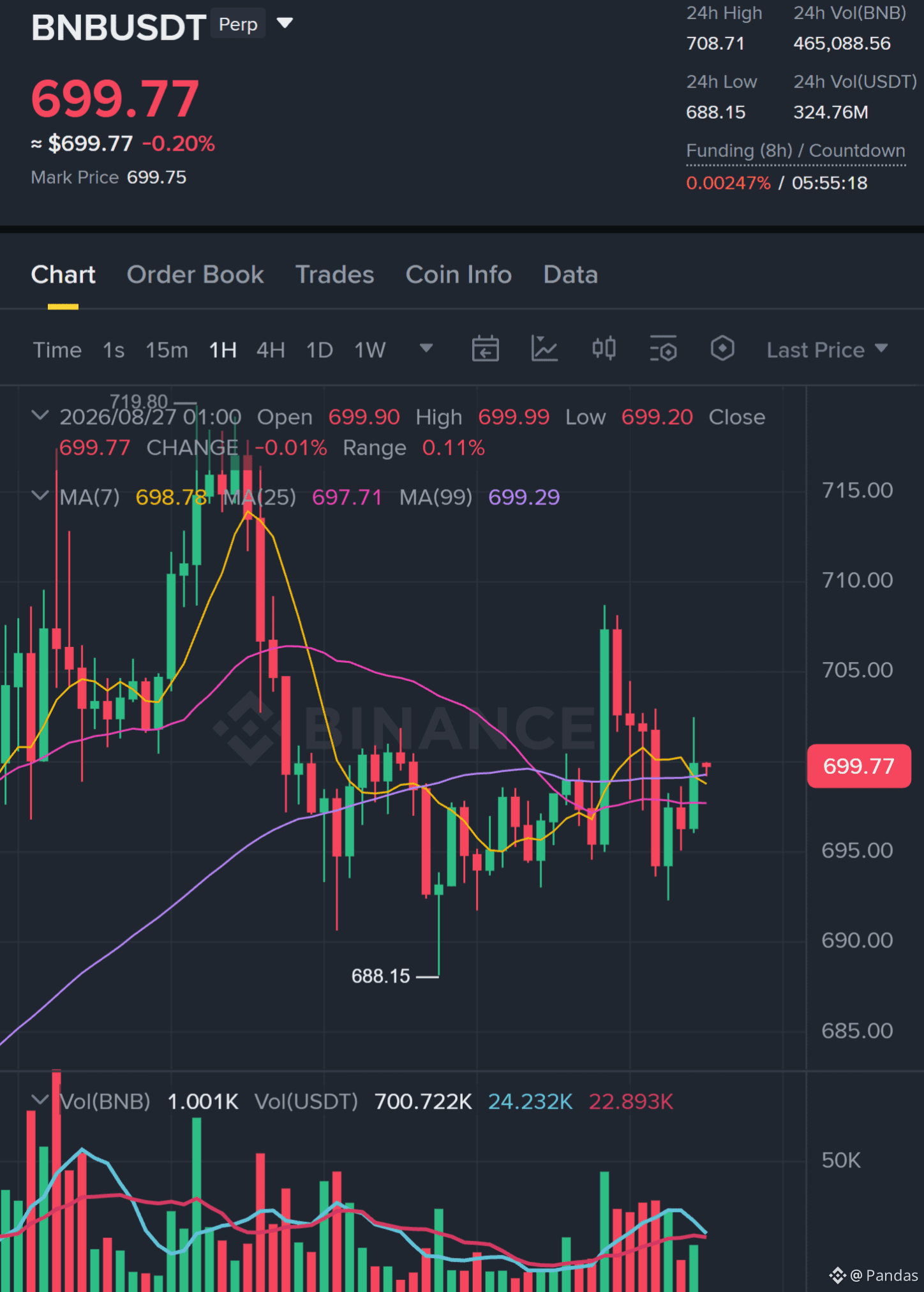
Task: Select the 1W interval
Action: point(370,350)
